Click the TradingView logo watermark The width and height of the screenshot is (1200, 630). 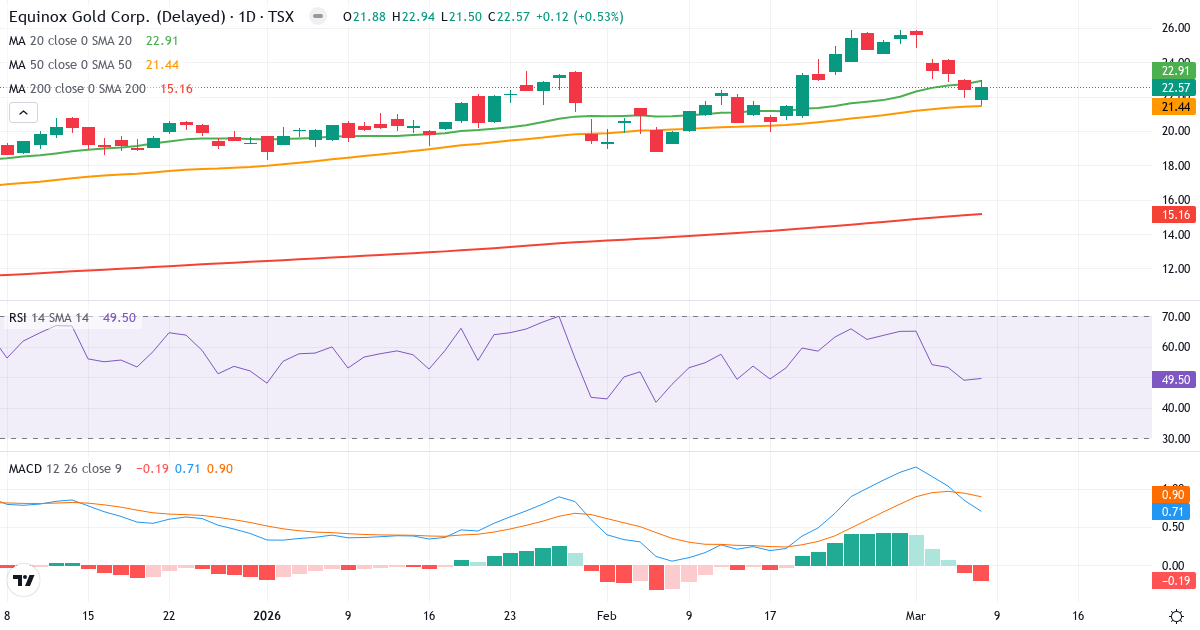[x=22, y=581]
